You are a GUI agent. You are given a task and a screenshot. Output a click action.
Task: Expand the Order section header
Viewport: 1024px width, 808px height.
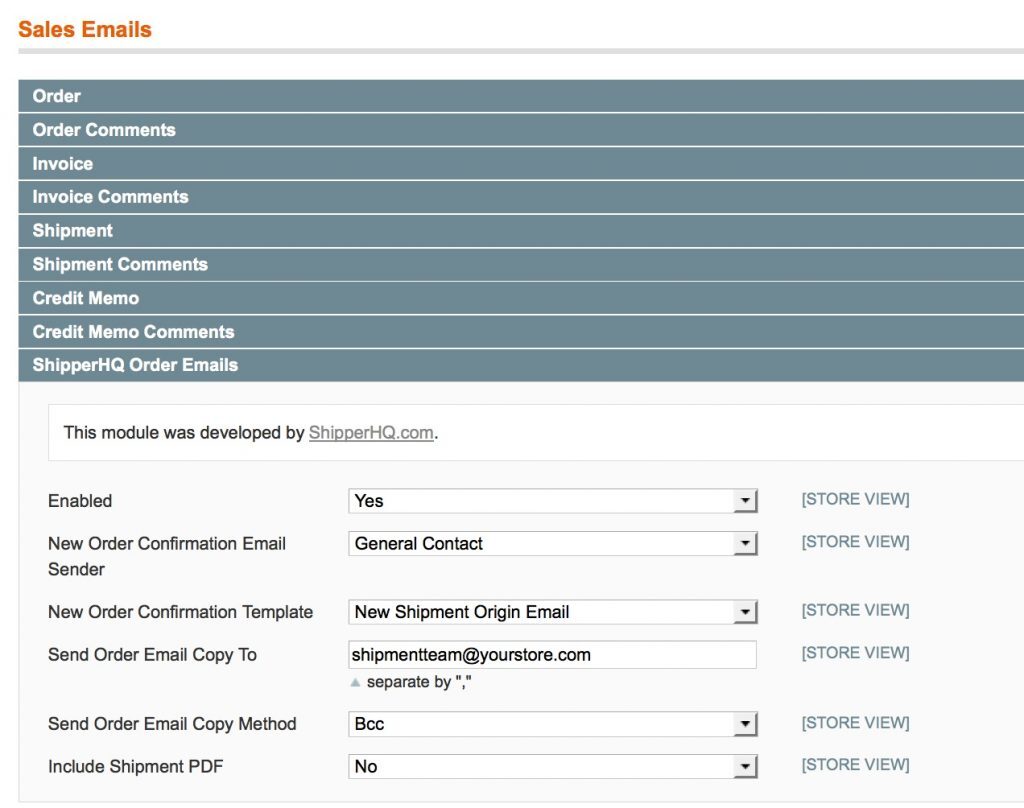tap(57, 96)
